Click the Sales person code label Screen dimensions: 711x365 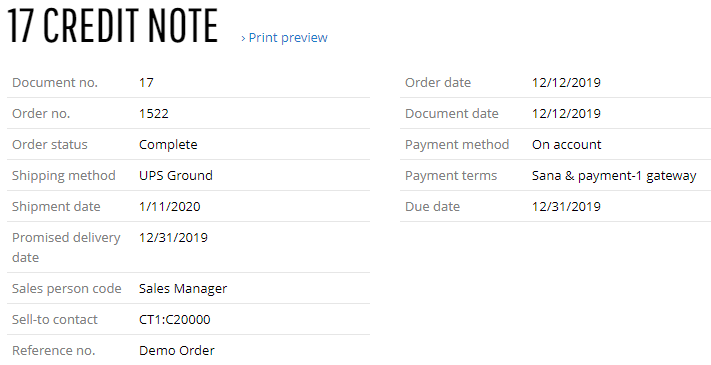(67, 289)
